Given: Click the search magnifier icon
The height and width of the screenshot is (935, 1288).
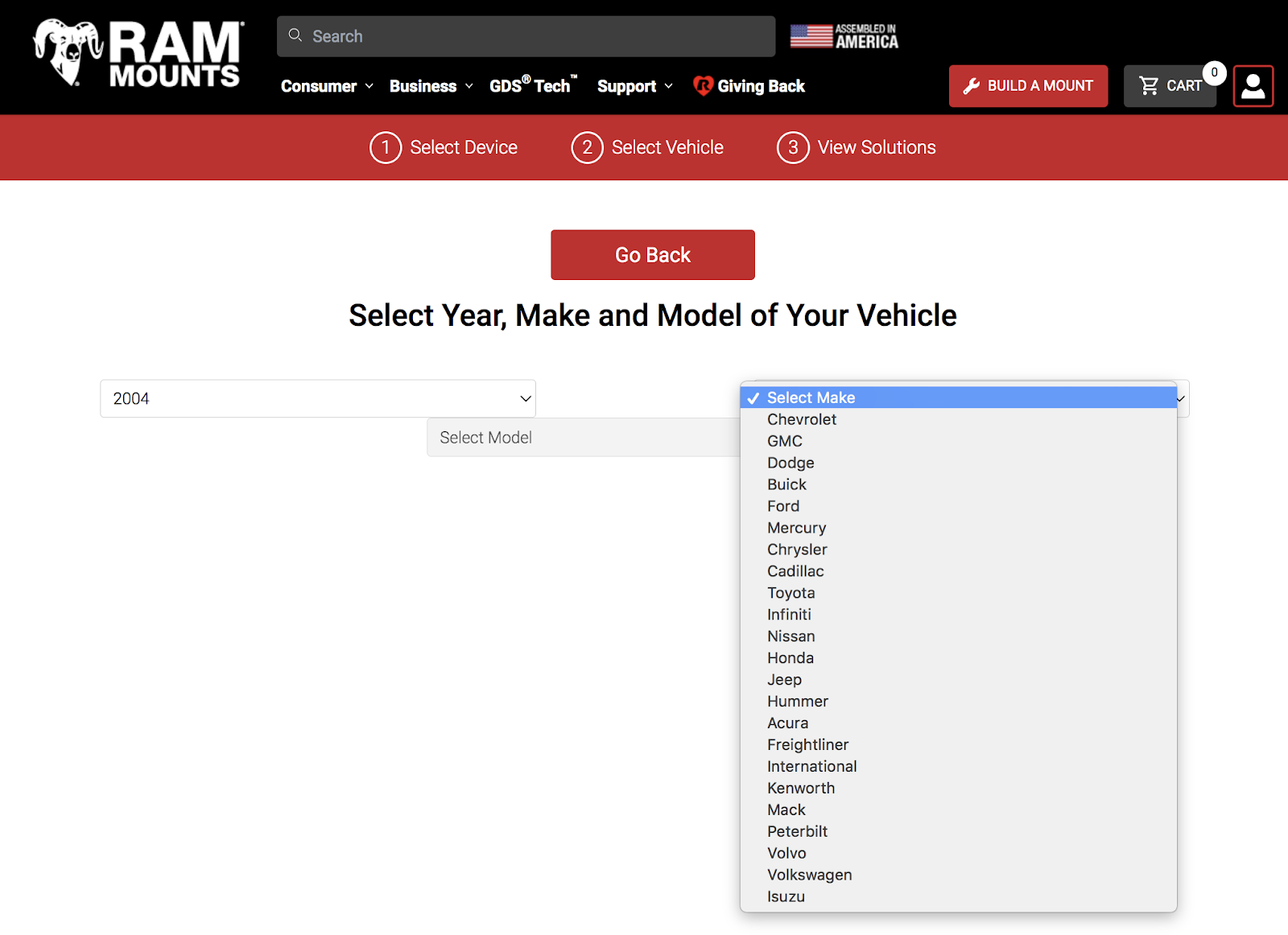Looking at the screenshot, I should pos(295,35).
